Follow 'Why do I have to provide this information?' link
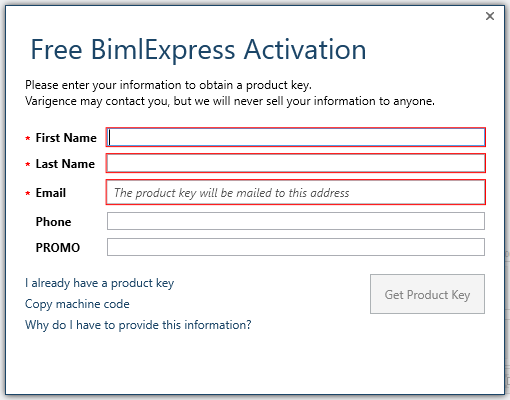This screenshot has height=400, width=510. [138, 325]
